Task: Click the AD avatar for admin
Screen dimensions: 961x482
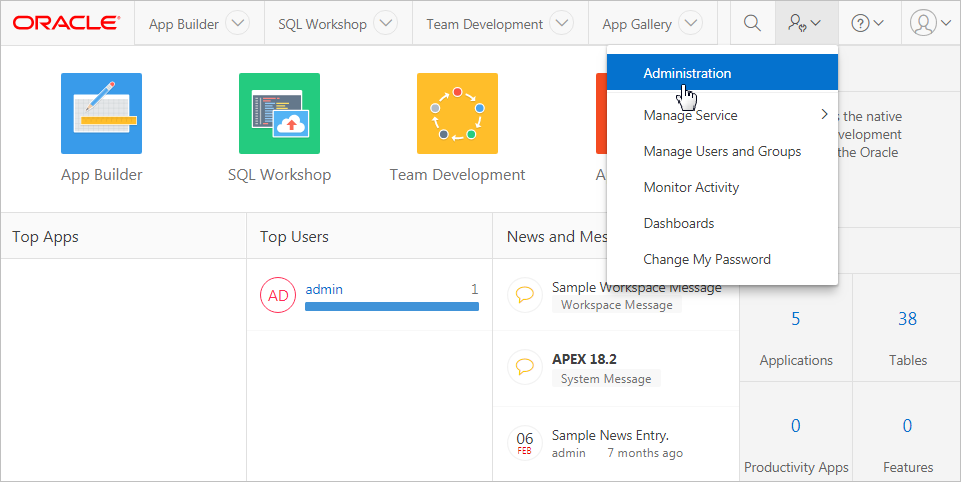Action: [278, 295]
